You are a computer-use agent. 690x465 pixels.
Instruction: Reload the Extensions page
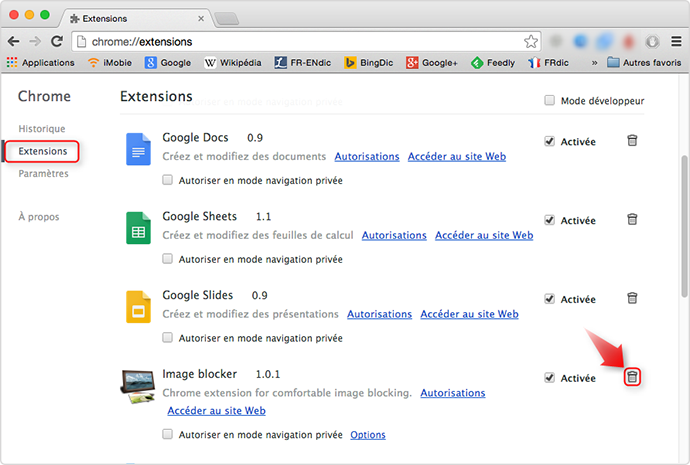(57, 41)
